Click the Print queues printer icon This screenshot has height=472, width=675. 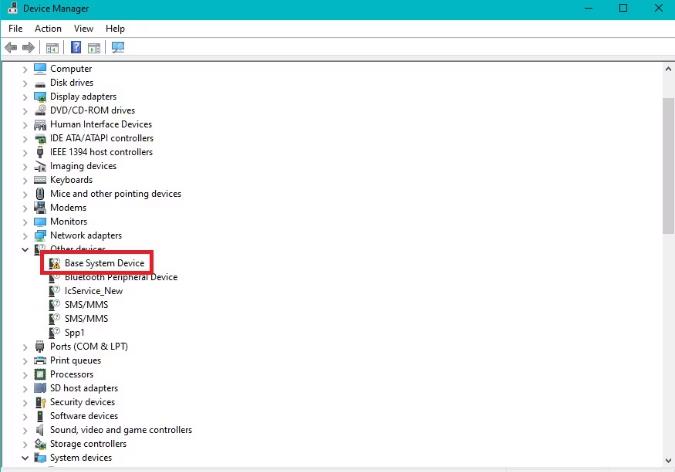[x=40, y=360]
